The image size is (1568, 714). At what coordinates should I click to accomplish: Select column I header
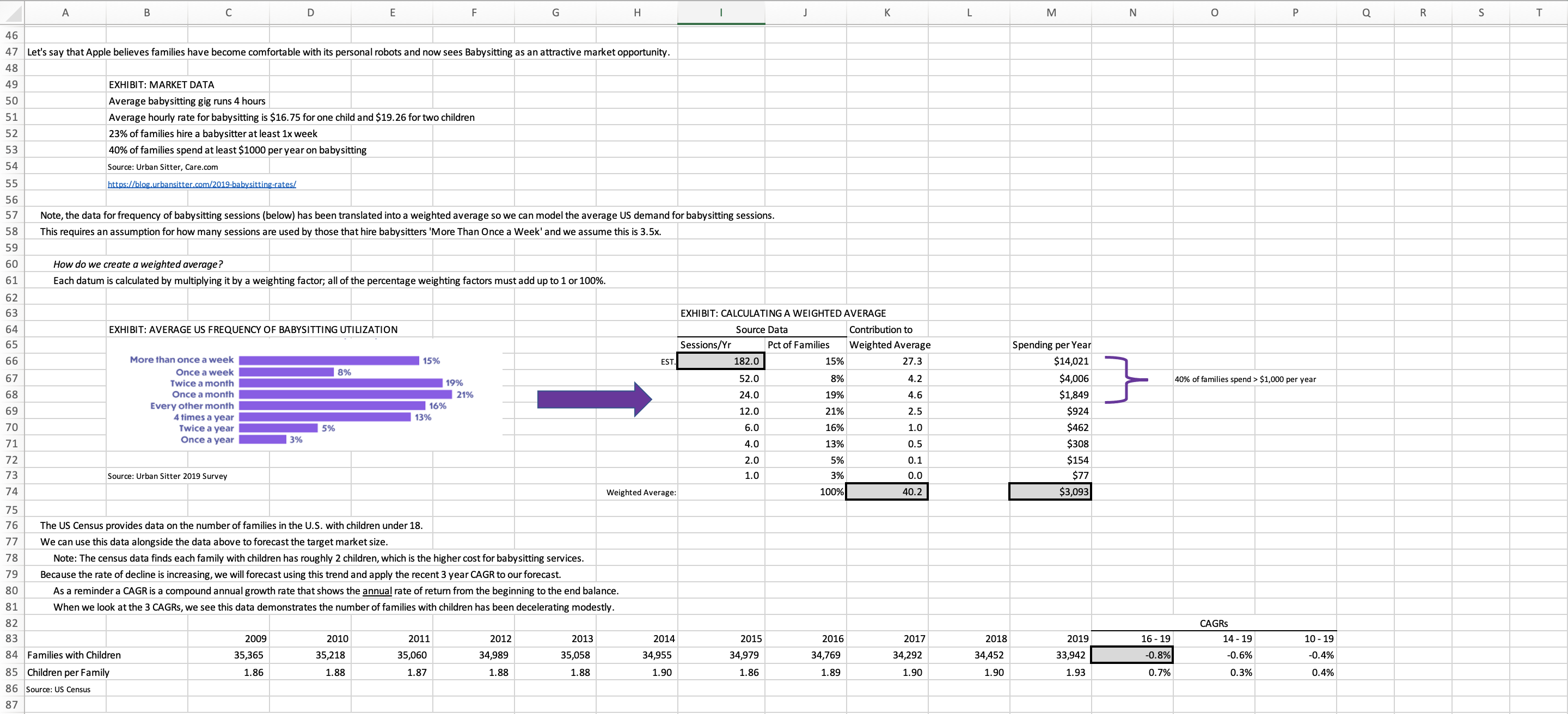coord(721,12)
